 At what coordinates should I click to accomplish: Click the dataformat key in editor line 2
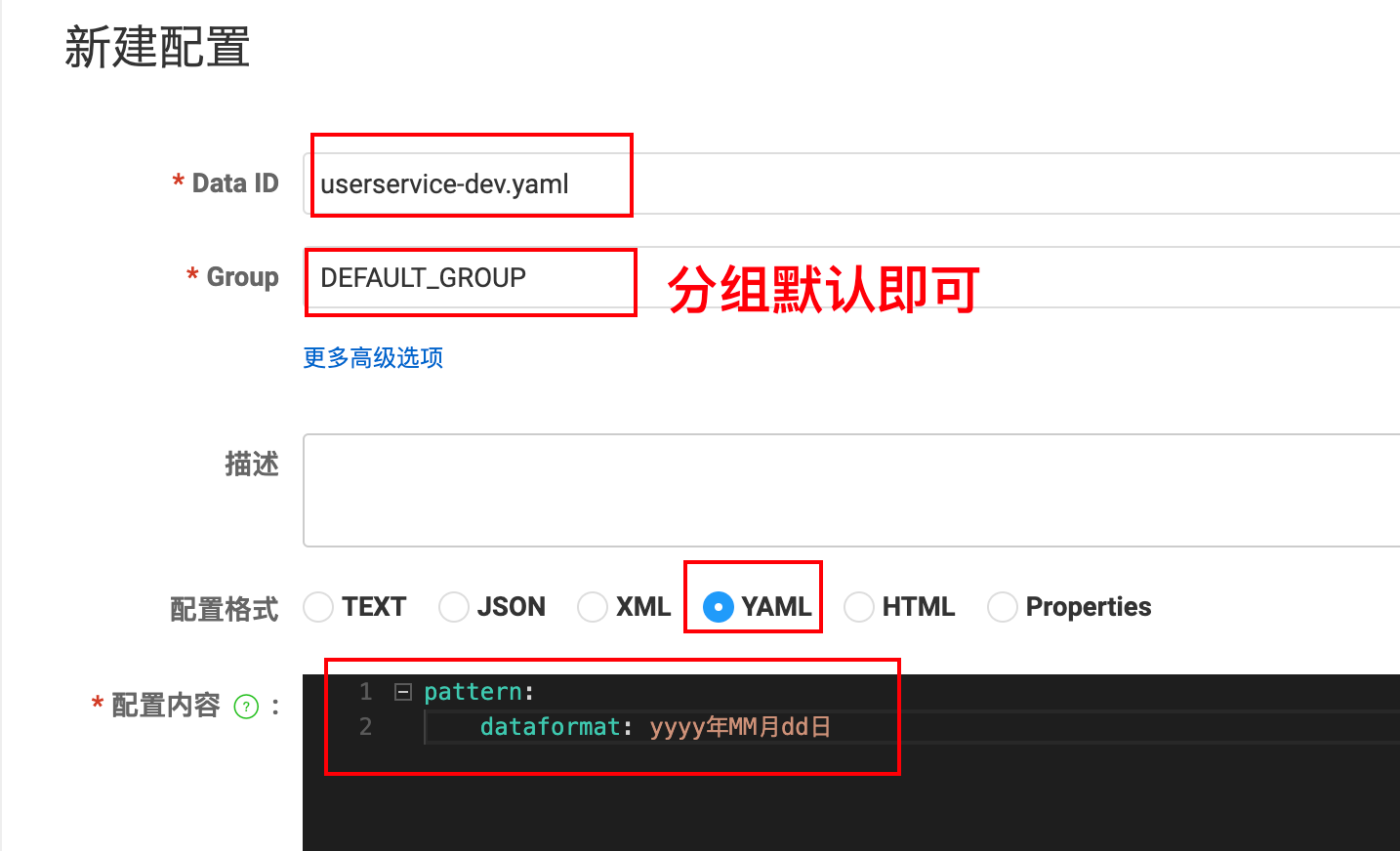(x=550, y=727)
